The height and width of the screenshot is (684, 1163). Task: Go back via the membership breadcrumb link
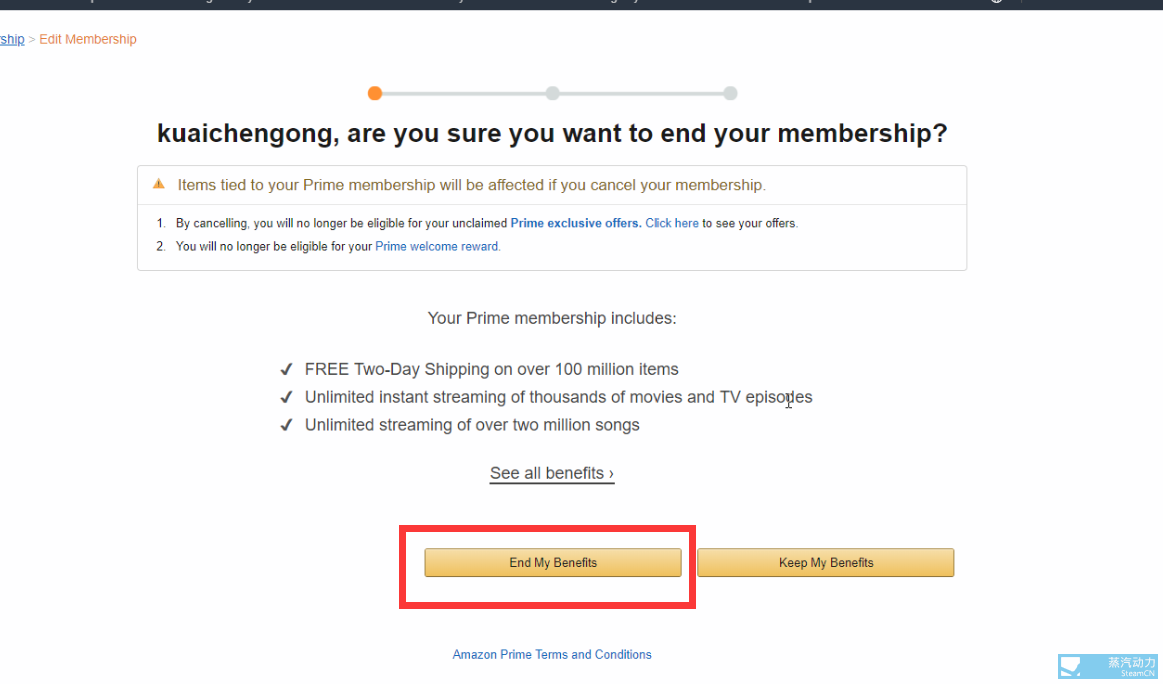[12, 40]
